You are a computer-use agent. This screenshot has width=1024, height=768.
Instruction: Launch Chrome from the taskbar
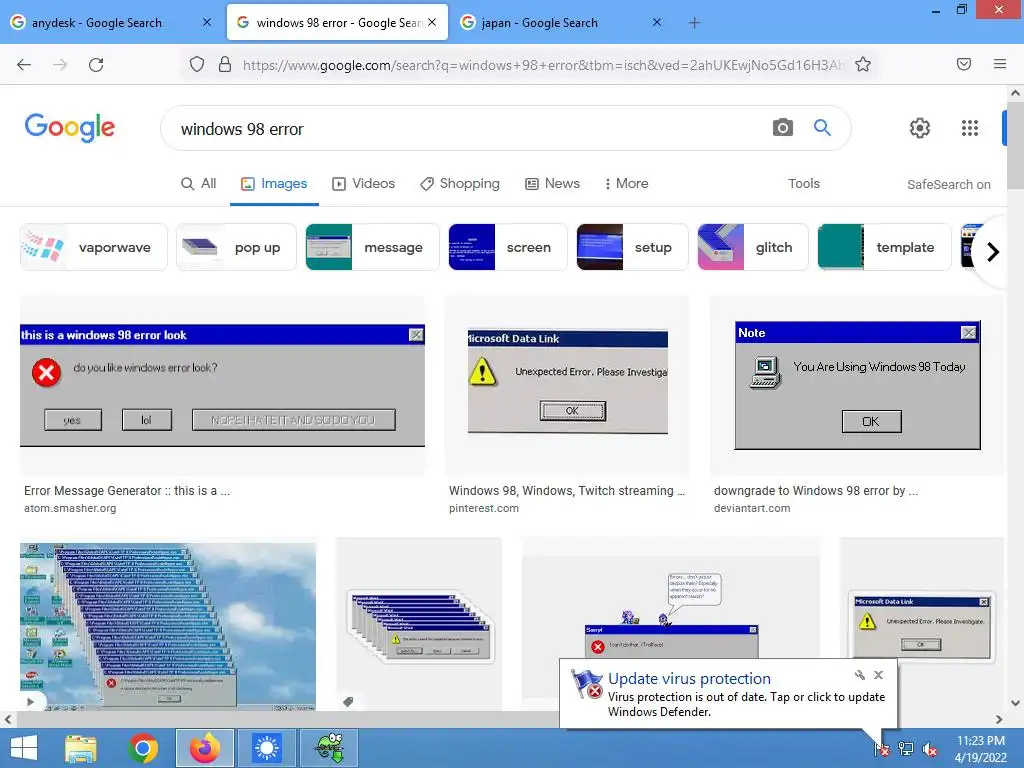143,748
